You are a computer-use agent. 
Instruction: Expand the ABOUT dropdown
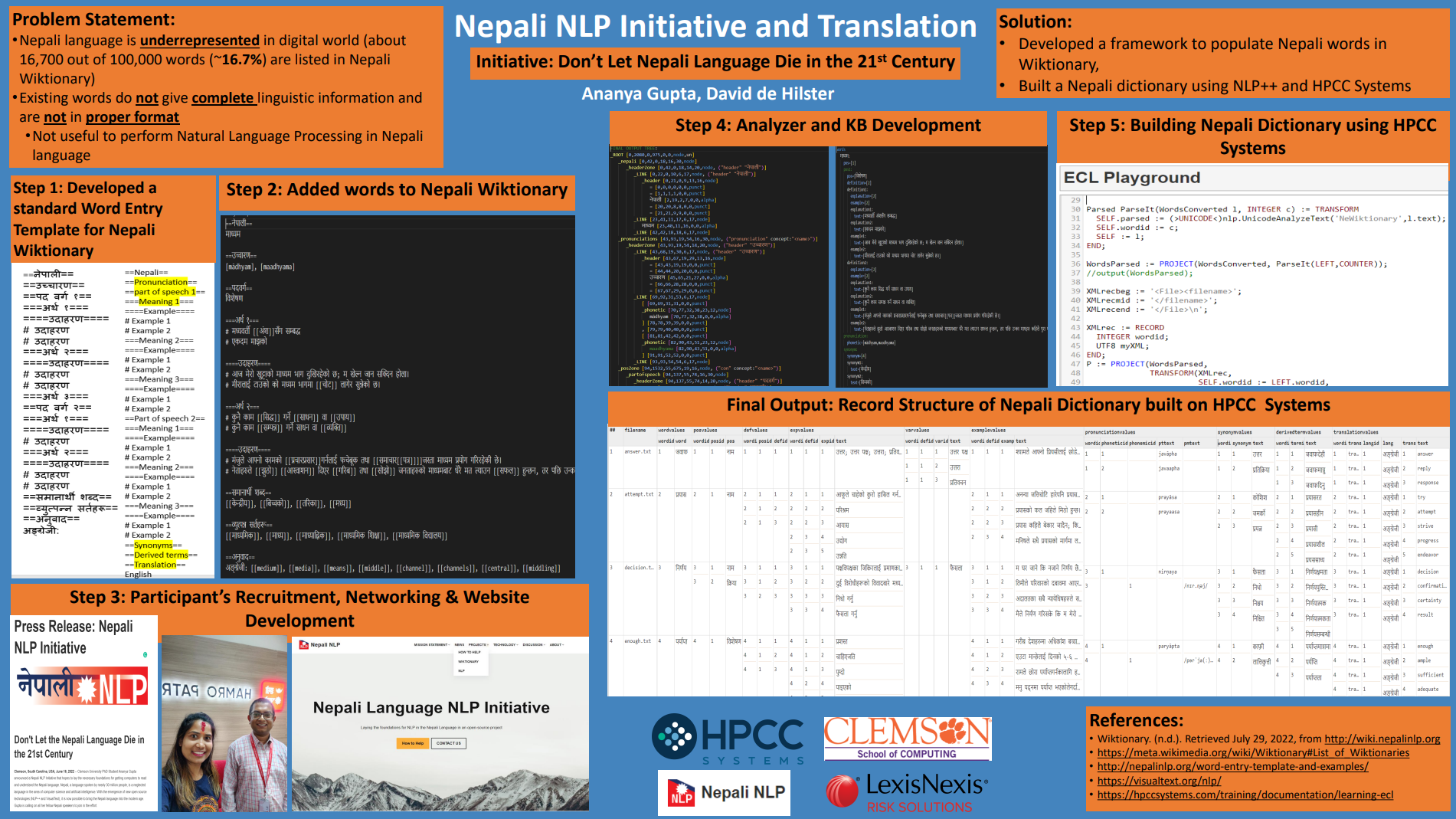(557, 644)
